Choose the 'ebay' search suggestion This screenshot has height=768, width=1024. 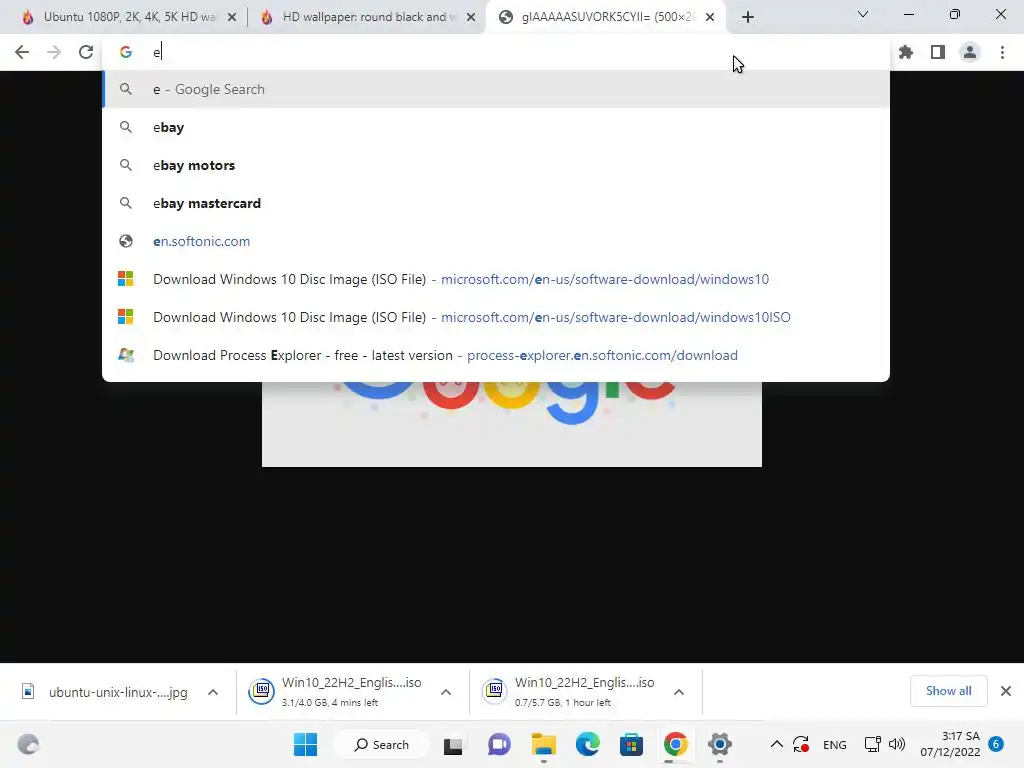(496, 127)
